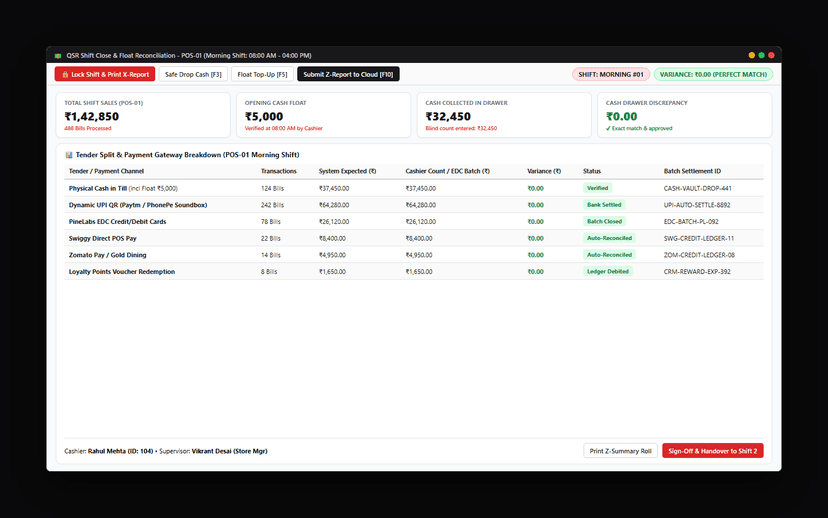Image resolution: width=828 pixels, height=518 pixels.
Task: Submit Z-Report to Cloud [F10]
Action: tap(349, 74)
